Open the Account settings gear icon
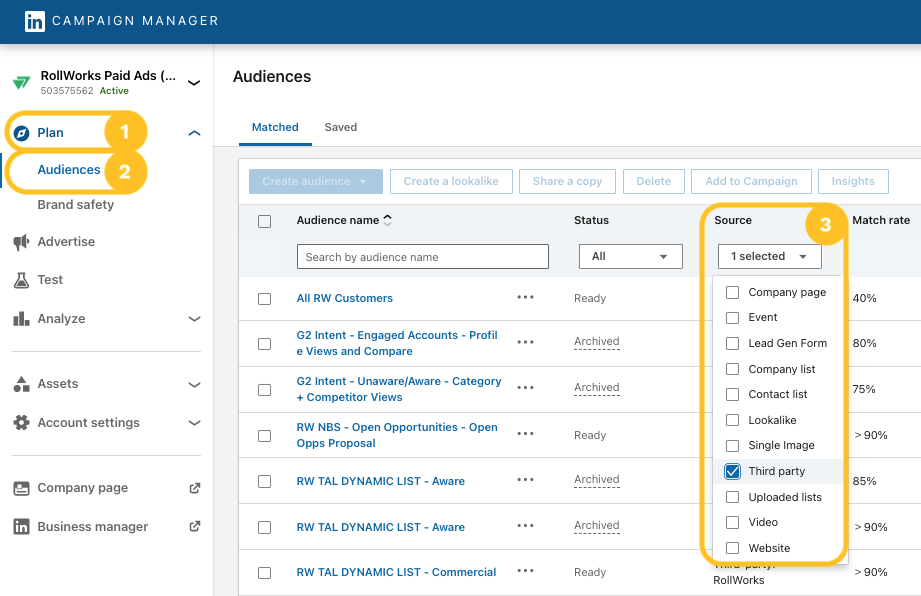Viewport: 921px width, 596px height. pyautogui.click(x=22, y=422)
